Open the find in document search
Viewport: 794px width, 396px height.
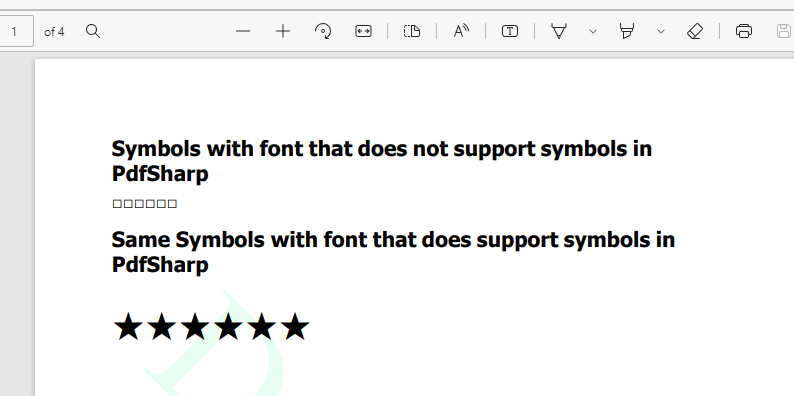tap(93, 31)
